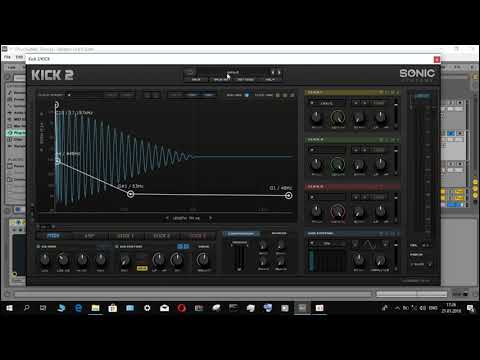Click SAVE AS in the Kick 2 header

(221, 80)
